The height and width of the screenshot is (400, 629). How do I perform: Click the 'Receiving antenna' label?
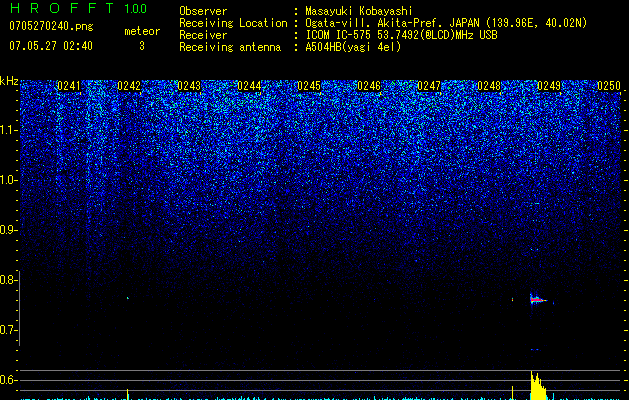coord(230,47)
